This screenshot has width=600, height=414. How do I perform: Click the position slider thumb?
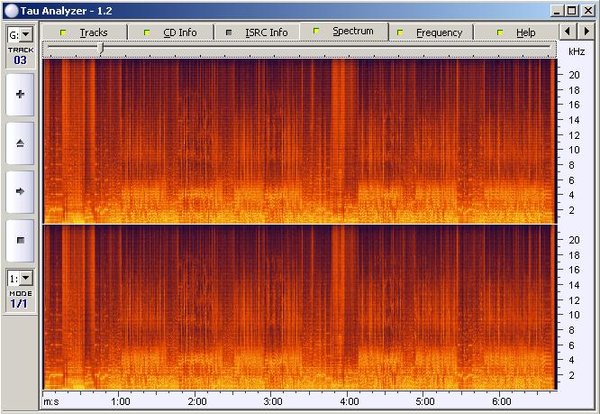[101, 47]
